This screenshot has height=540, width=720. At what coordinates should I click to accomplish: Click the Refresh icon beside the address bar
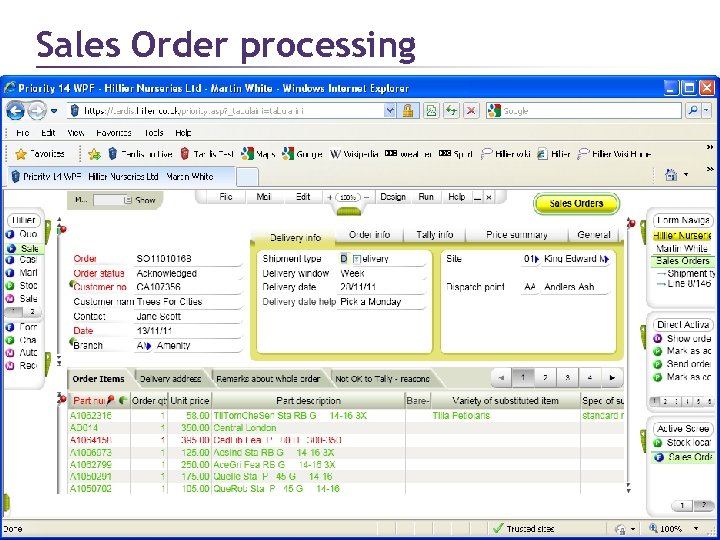451,111
